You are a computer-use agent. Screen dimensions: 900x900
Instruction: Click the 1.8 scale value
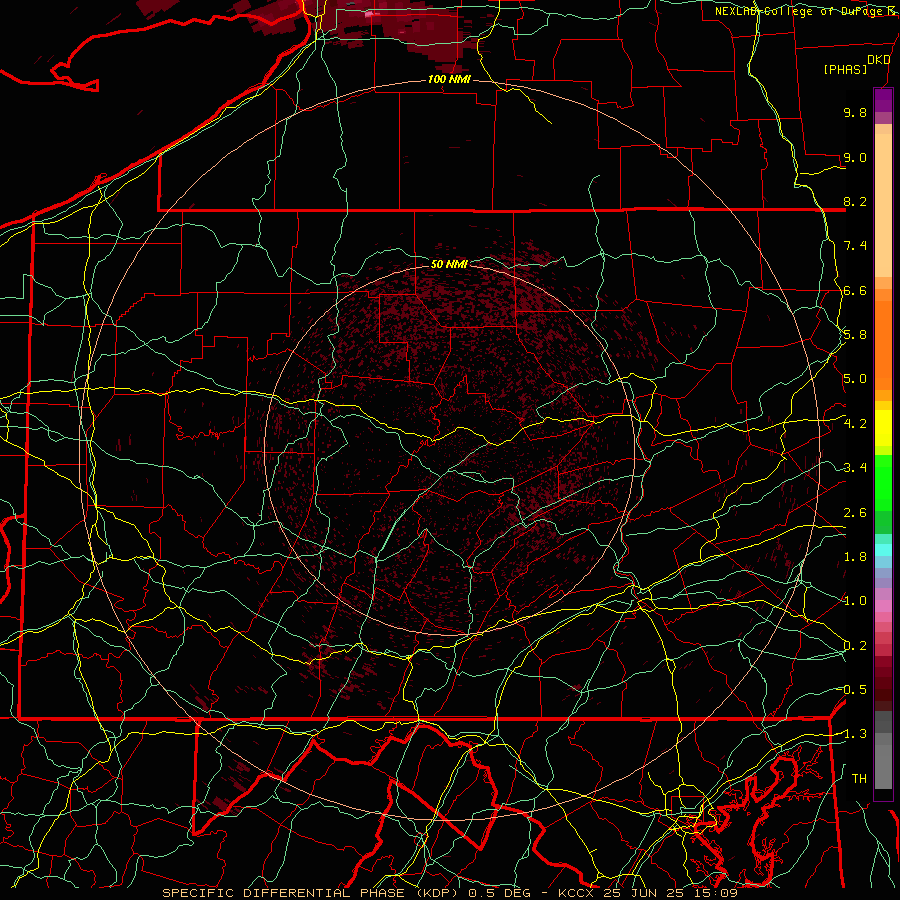[855, 557]
